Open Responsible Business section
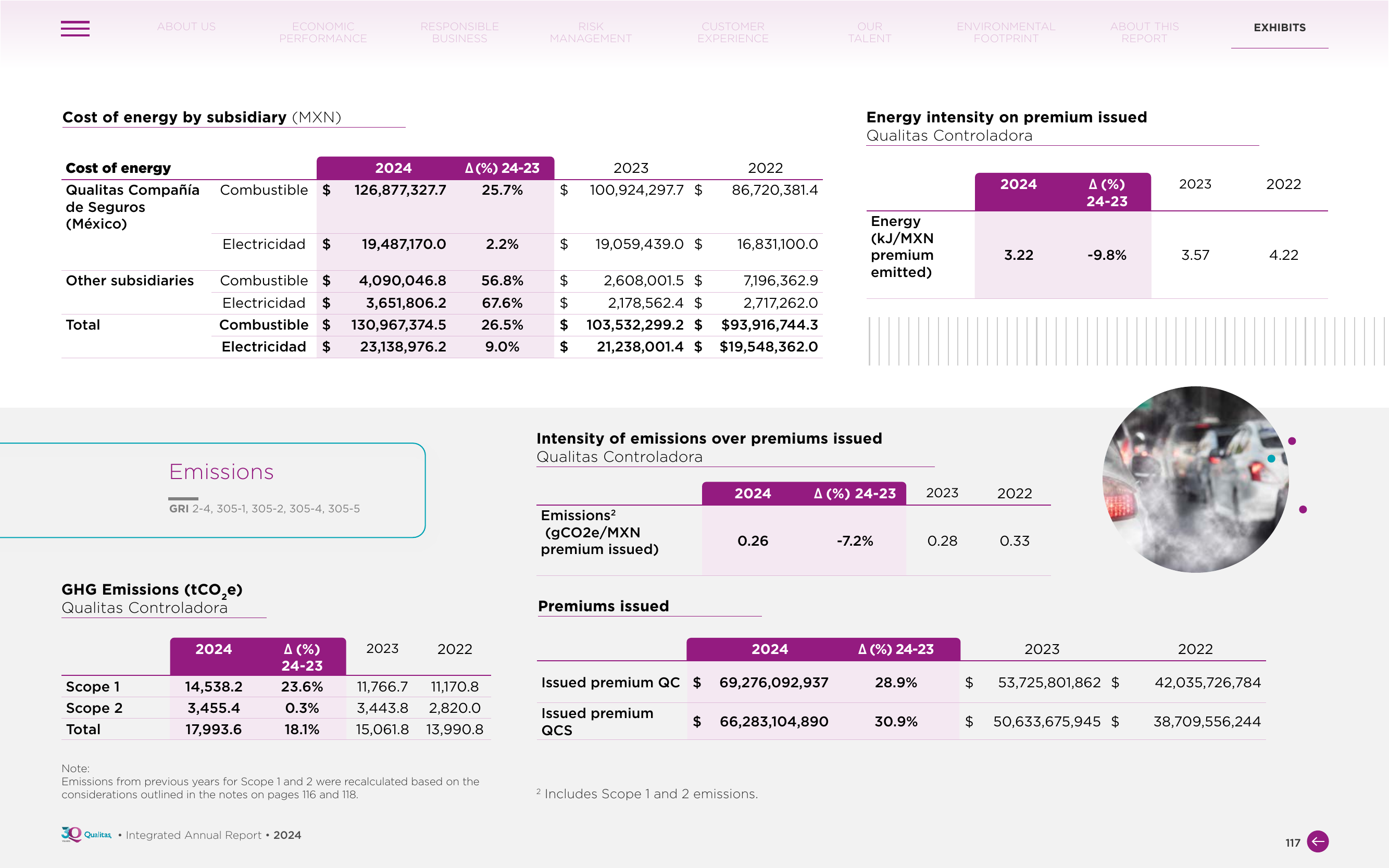Viewport: 1389px width, 868px height. [459, 32]
